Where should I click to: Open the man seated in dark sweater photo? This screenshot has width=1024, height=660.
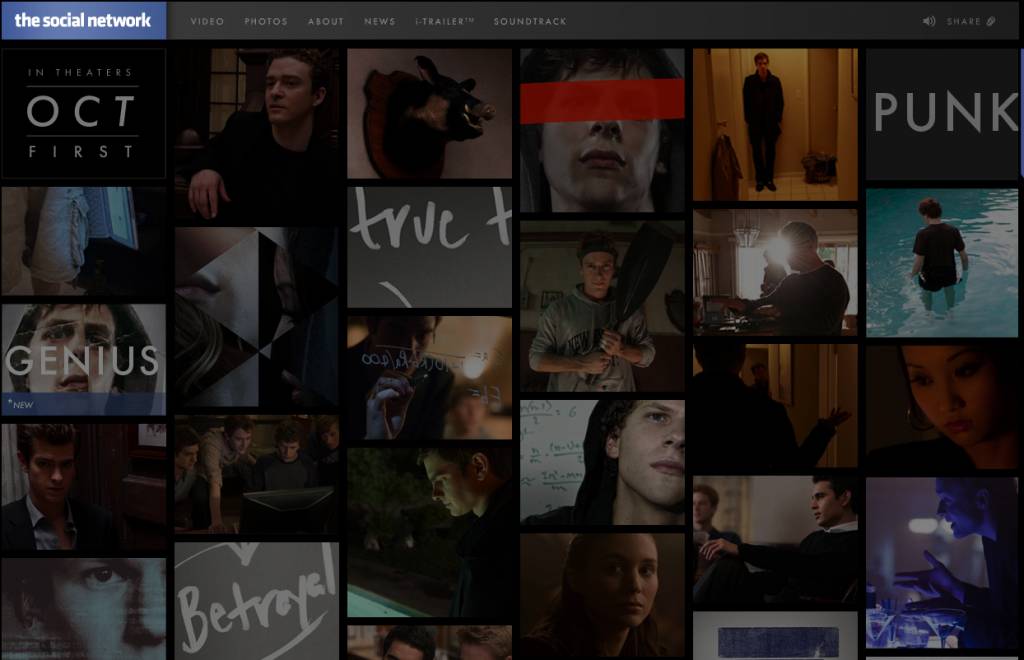point(257,133)
